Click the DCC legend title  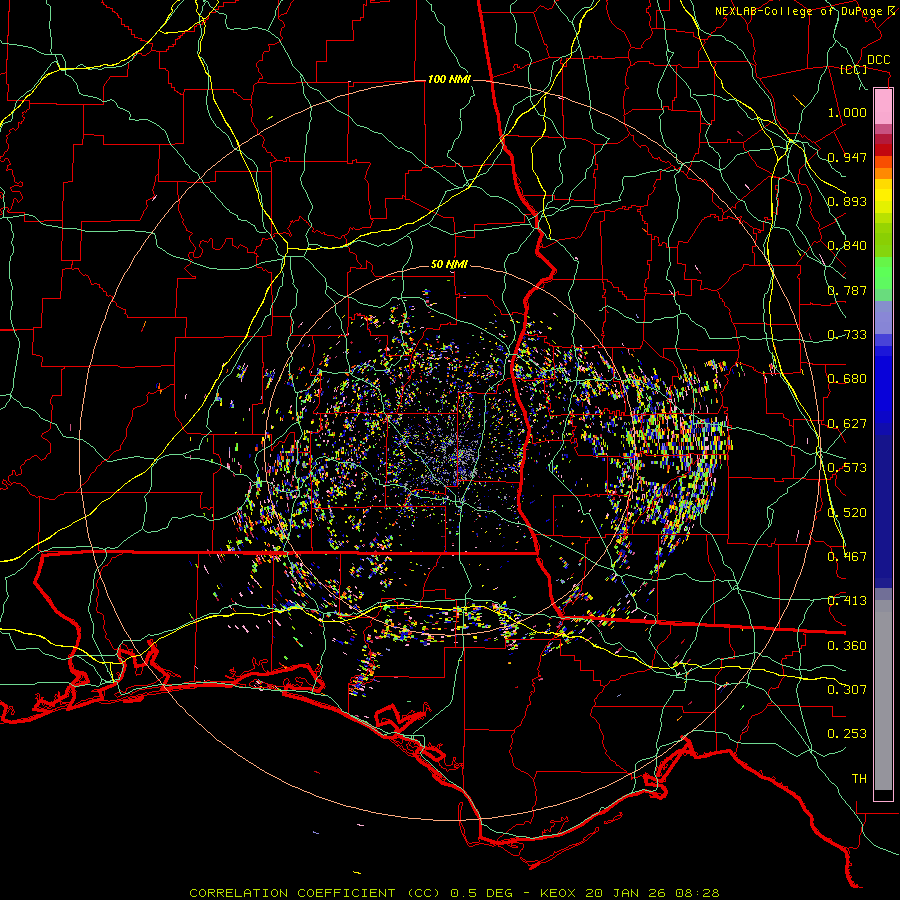(x=878, y=60)
